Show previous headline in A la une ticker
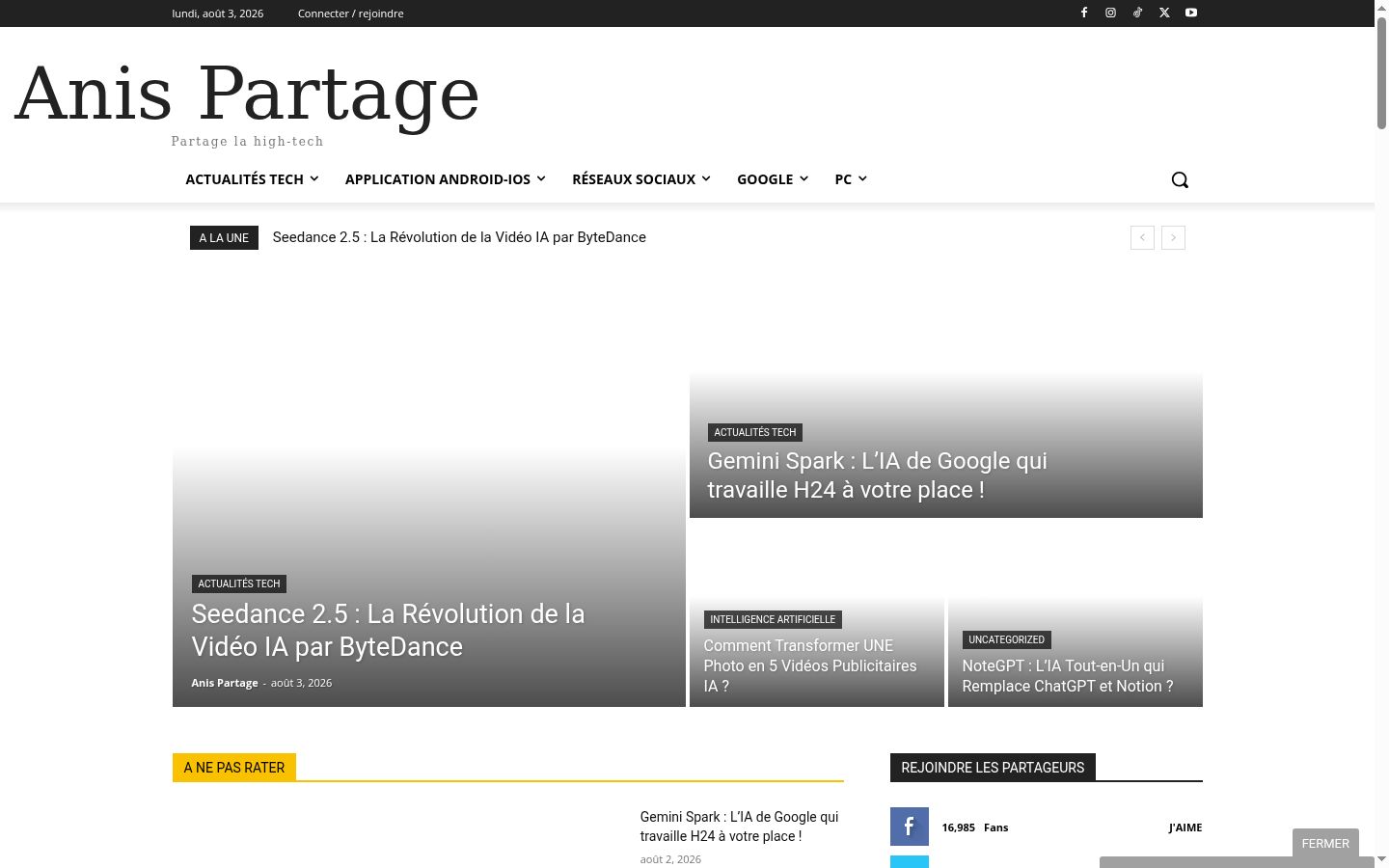 1142,237
